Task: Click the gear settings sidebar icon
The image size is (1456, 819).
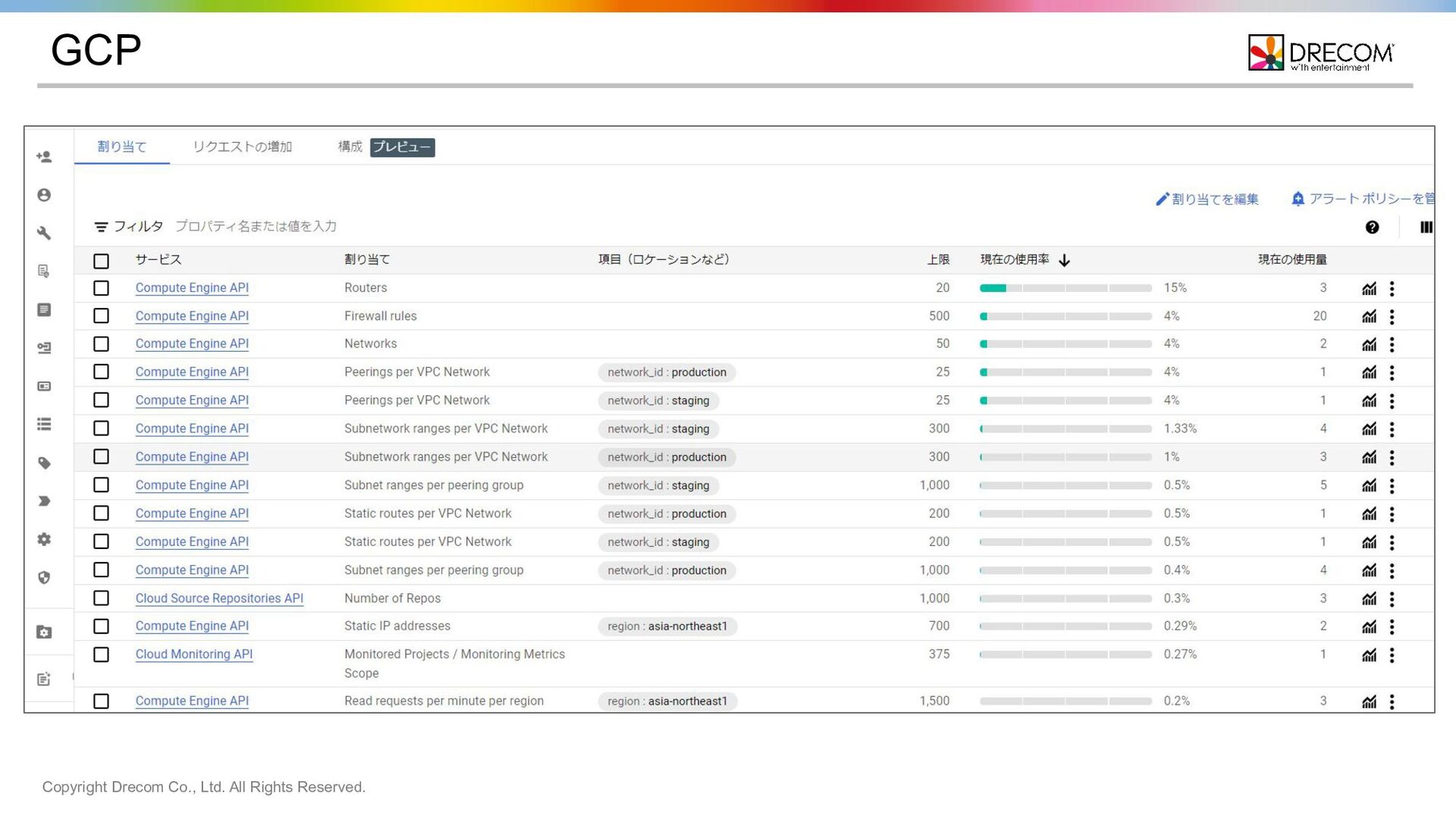Action: click(x=44, y=539)
